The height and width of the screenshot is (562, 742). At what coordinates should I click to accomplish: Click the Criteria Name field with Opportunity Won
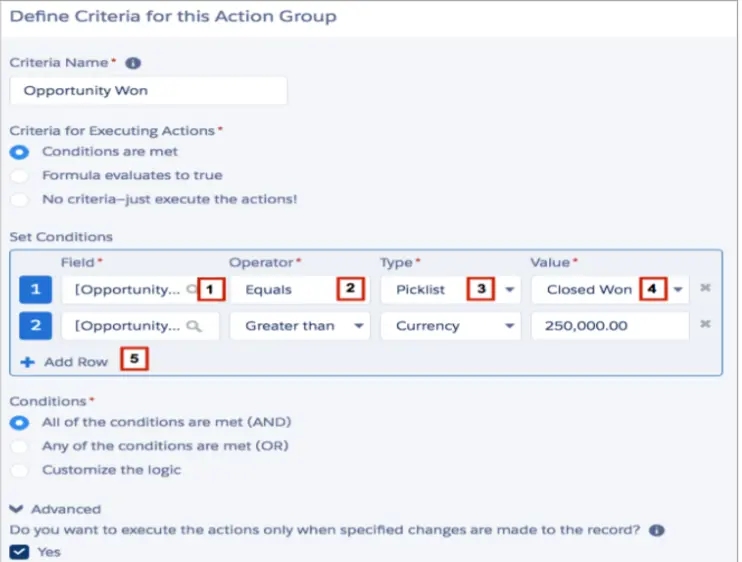[x=148, y=90]
